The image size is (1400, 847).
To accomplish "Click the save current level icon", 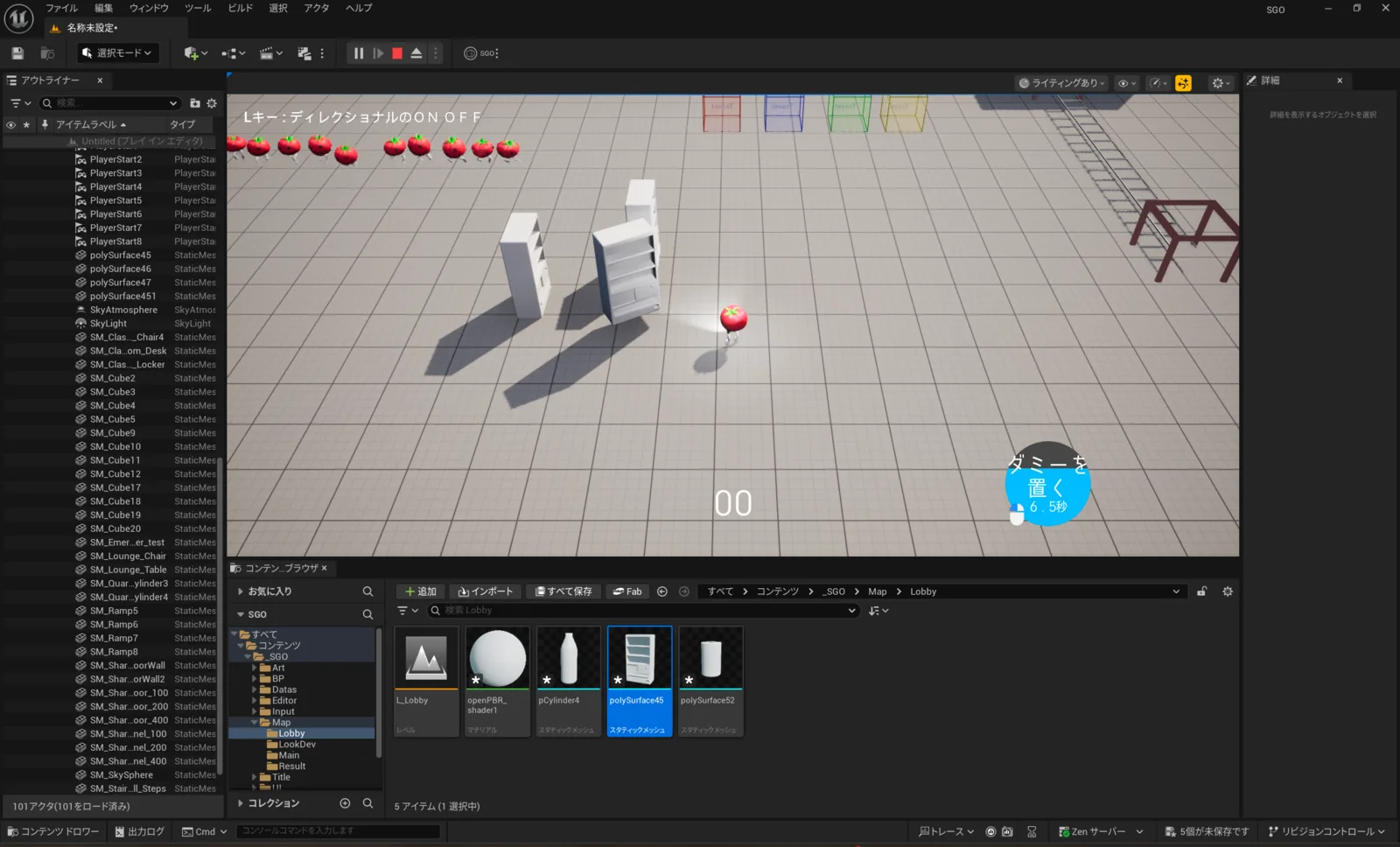I will (x=17, y=53).
